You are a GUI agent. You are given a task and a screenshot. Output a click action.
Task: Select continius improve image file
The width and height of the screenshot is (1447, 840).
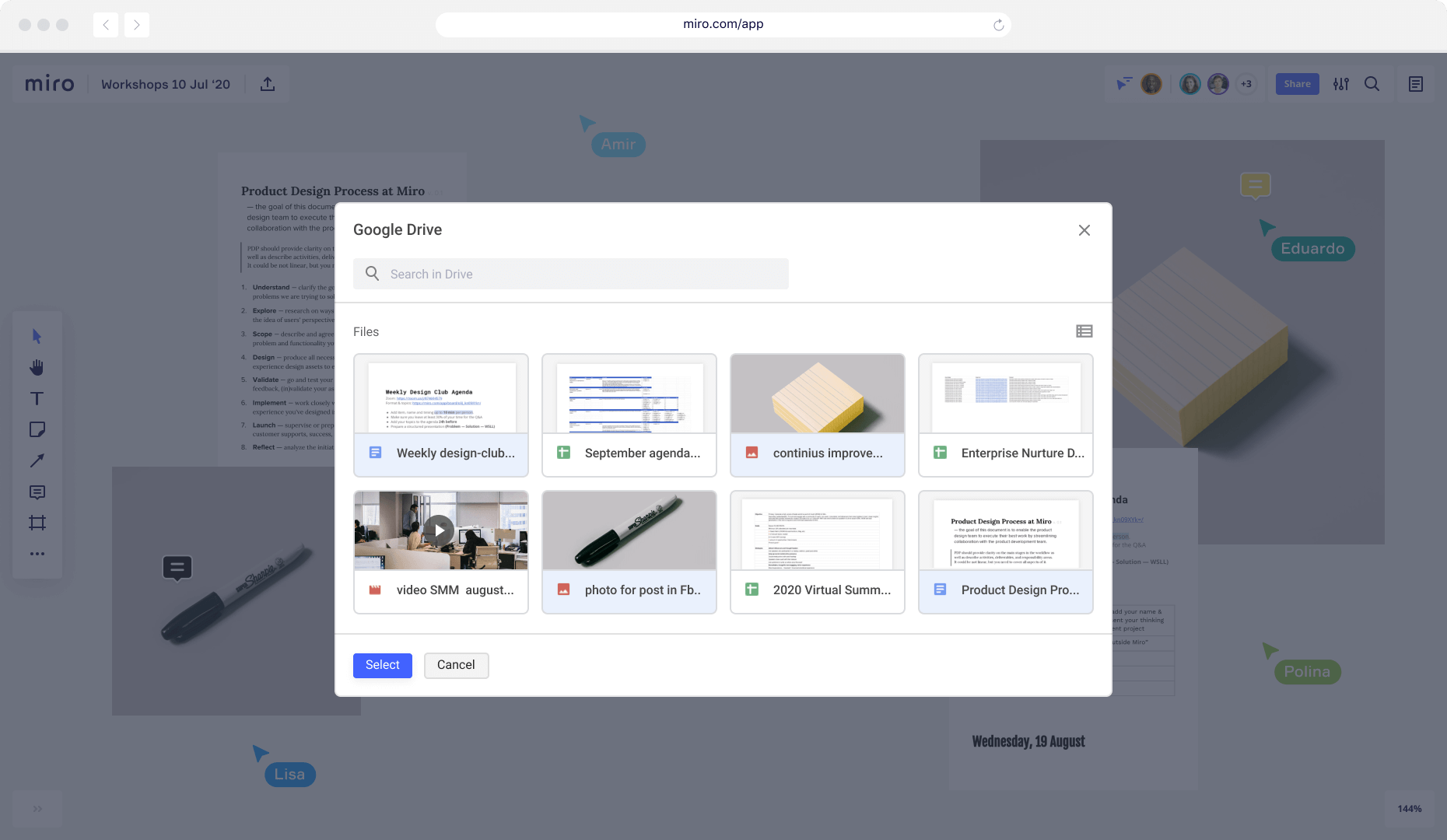coord(818,415)
